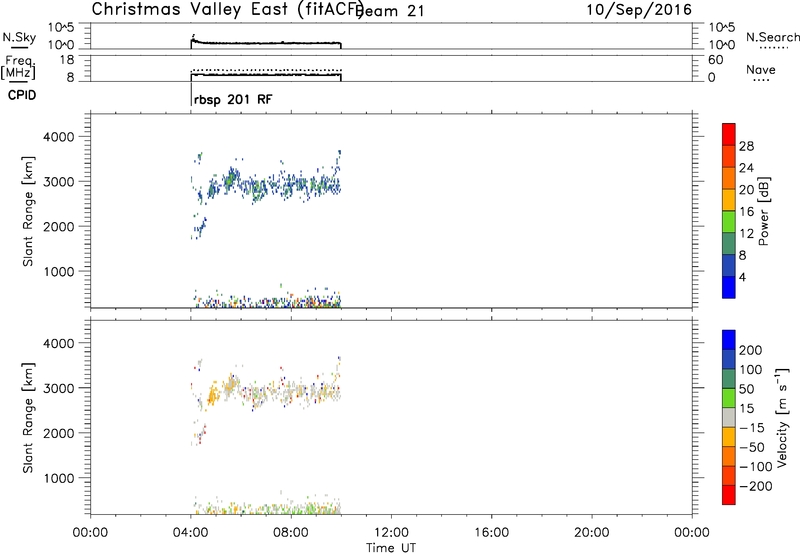Pick the yellow-orange 16-20 dB Power swatch
The height and width of the screenshot is (554, 800).
729,200
